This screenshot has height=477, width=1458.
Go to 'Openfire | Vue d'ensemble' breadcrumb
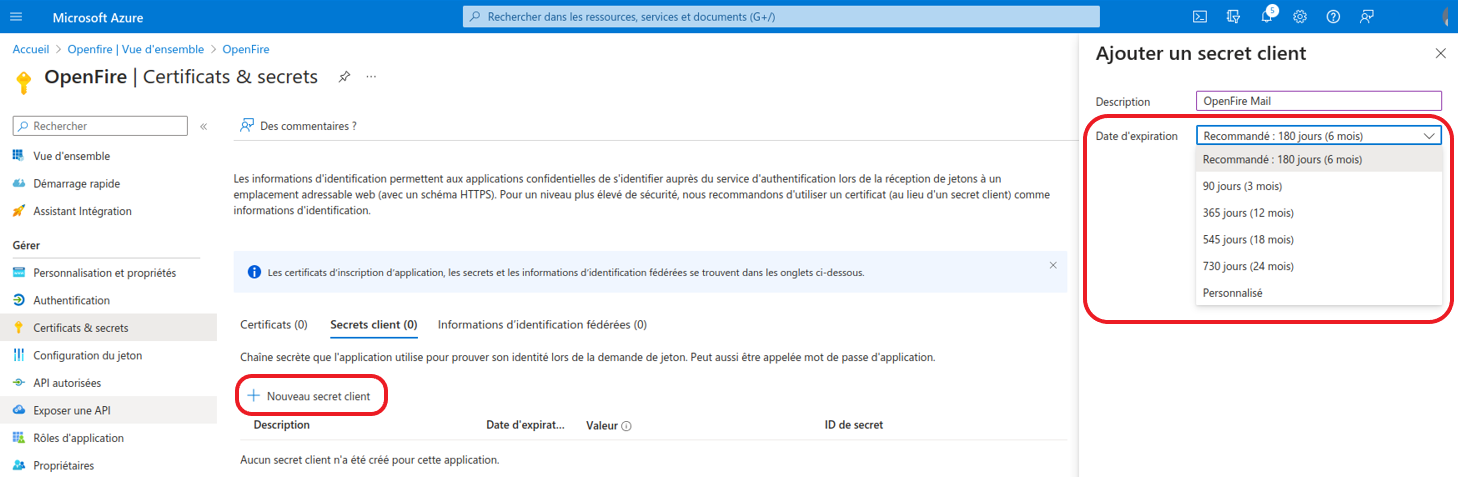[135, 49]
